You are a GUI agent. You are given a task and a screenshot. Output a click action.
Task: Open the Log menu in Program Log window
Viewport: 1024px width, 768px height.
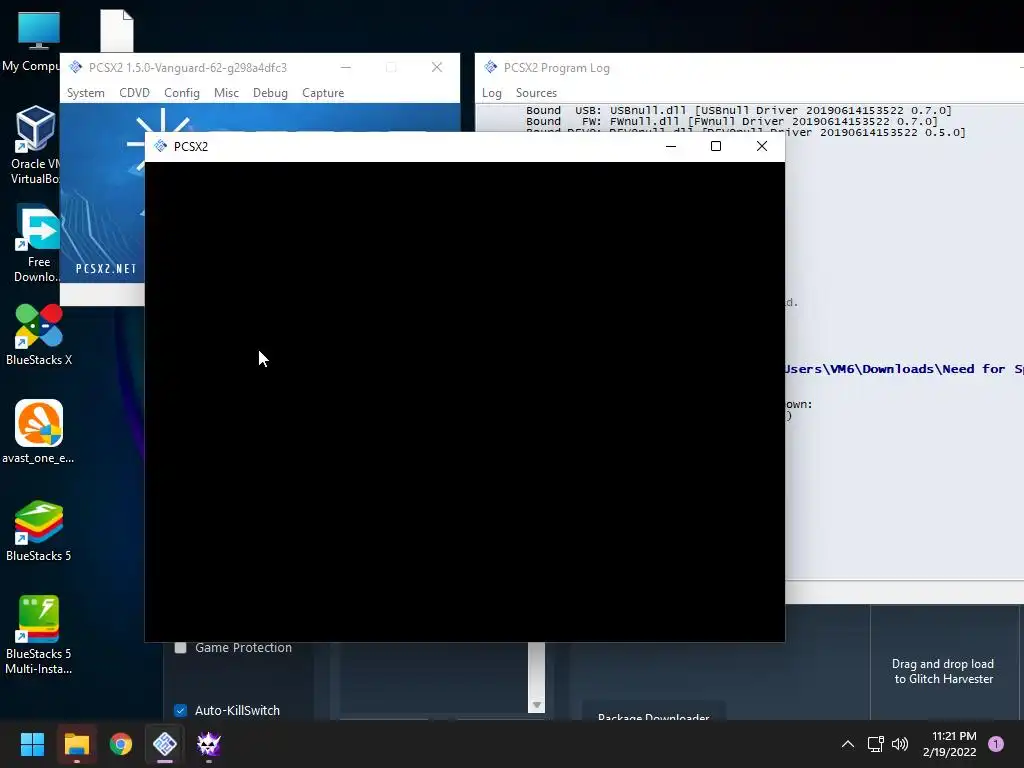pyautogui.click(x=492, y=93)
